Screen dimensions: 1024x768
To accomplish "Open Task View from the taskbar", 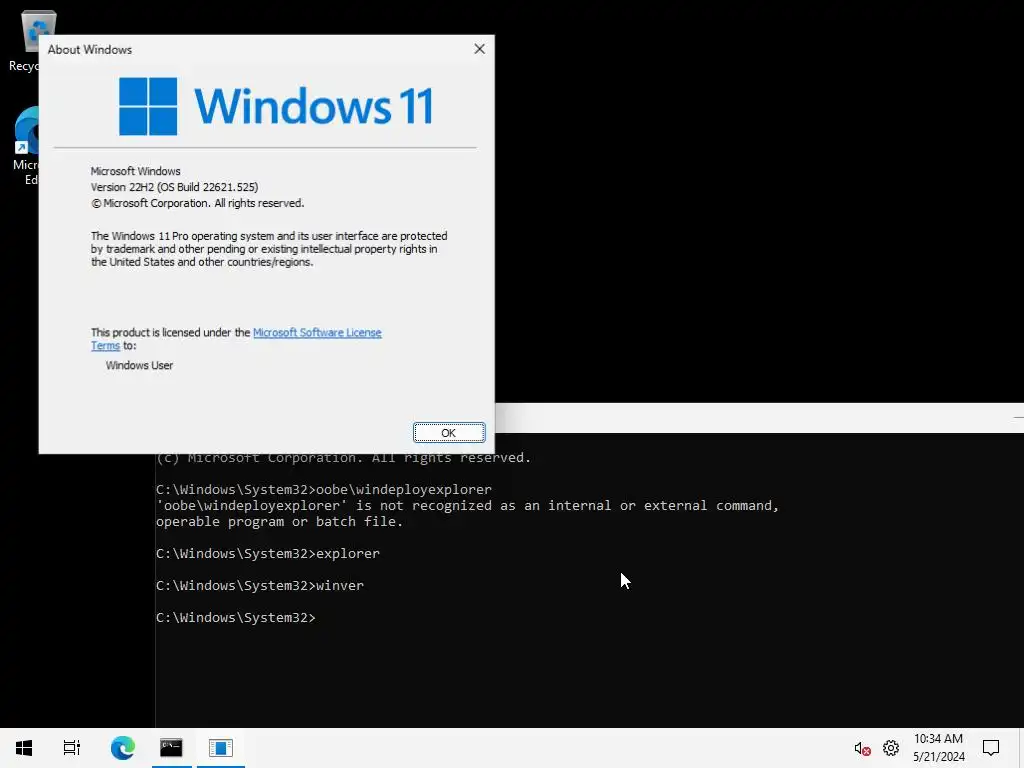I will coord(72,748).
